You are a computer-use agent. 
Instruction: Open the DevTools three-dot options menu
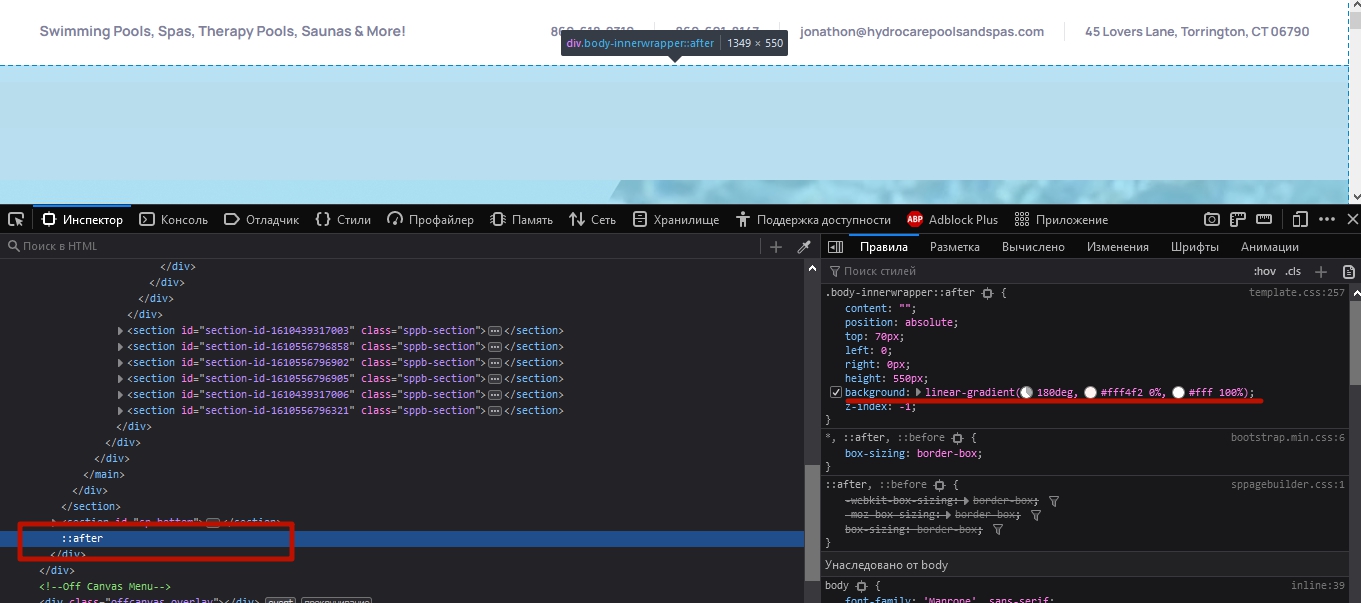point(1327,220)
